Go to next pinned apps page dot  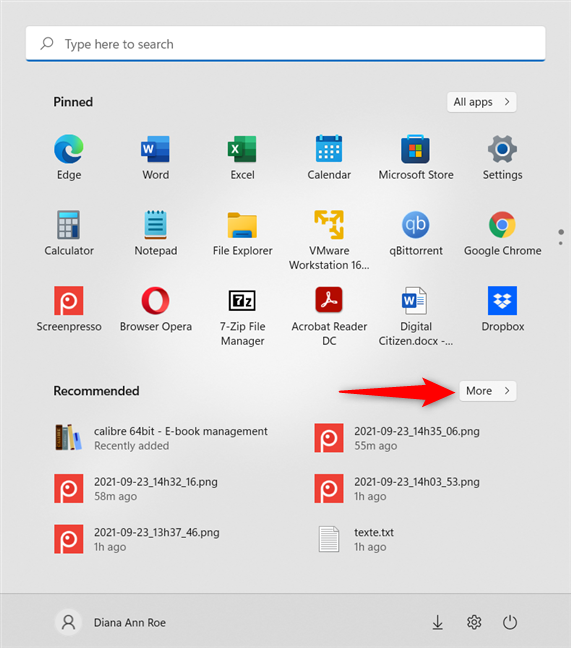click(x=561, y=243)
